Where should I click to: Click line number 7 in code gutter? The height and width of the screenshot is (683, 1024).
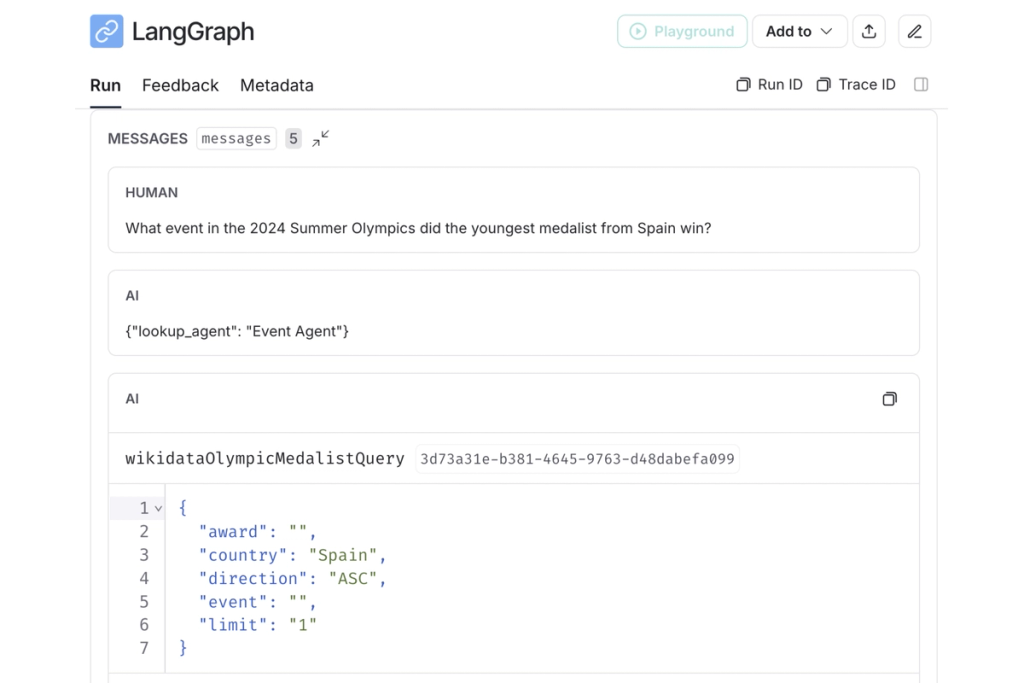[144, 648]
